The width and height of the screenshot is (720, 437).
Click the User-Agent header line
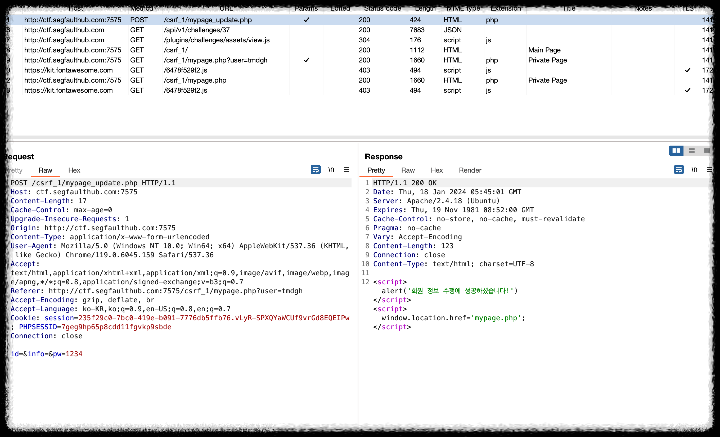coord(180,250)
